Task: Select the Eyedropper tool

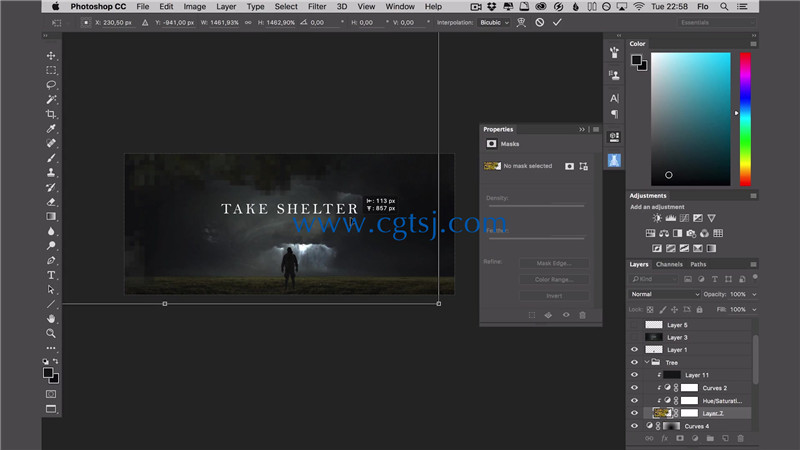Action: [51, 129]
